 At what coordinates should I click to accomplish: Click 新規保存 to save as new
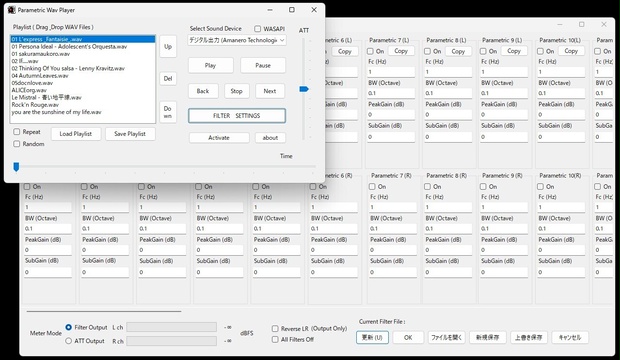[488, 337]
